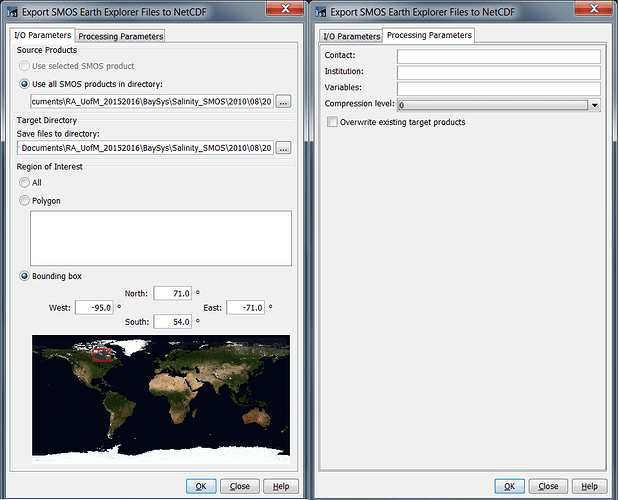Open Help from the left dialog
The width and height of the screenshot is (619, 500).
pyautogui.click(x=281, y=486)
